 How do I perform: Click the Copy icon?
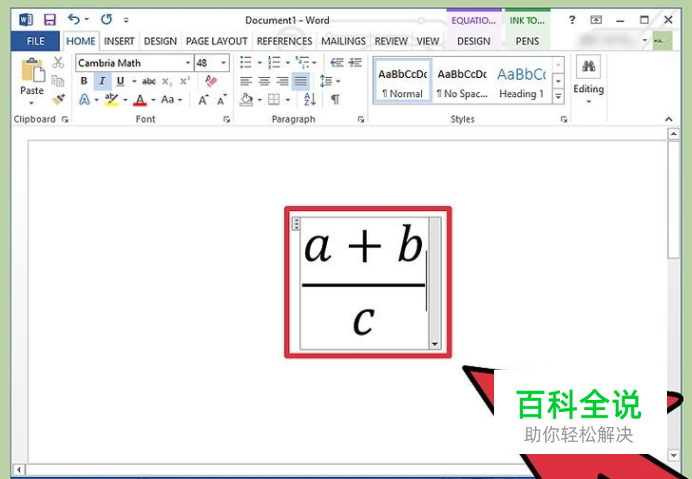coord(58,81)
